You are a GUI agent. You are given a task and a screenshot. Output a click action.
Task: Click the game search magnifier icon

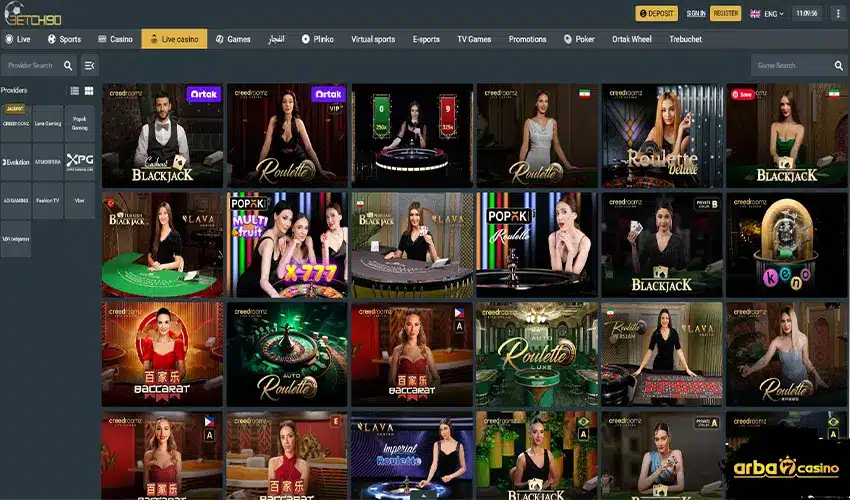point(838,66)
